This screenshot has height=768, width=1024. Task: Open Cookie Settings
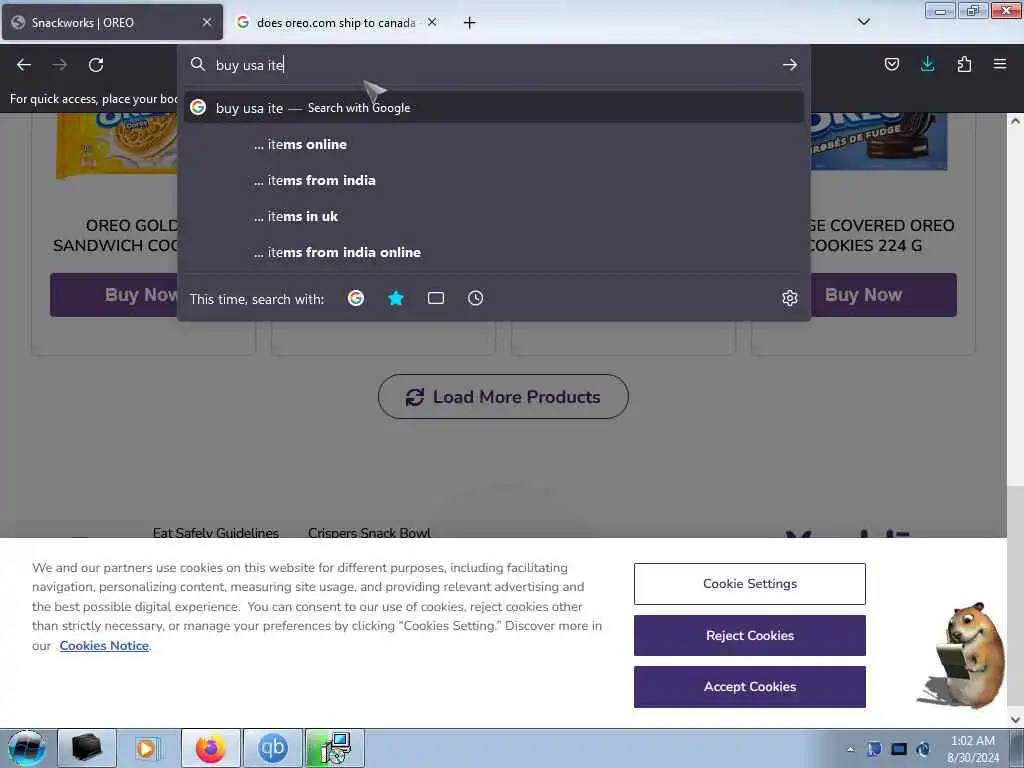(x=750, y=584)
